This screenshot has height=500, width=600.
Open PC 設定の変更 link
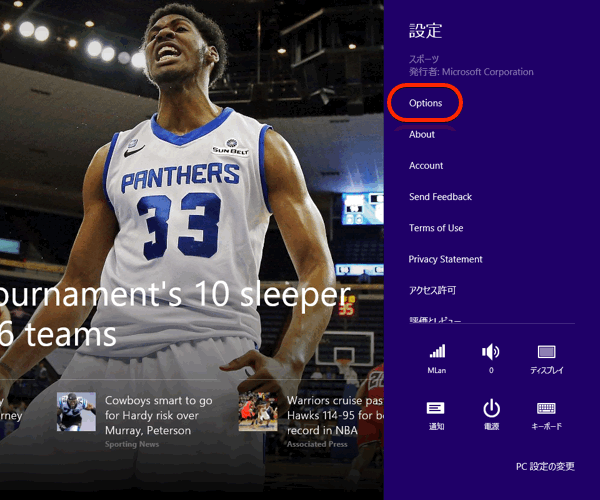click(544, 467)
